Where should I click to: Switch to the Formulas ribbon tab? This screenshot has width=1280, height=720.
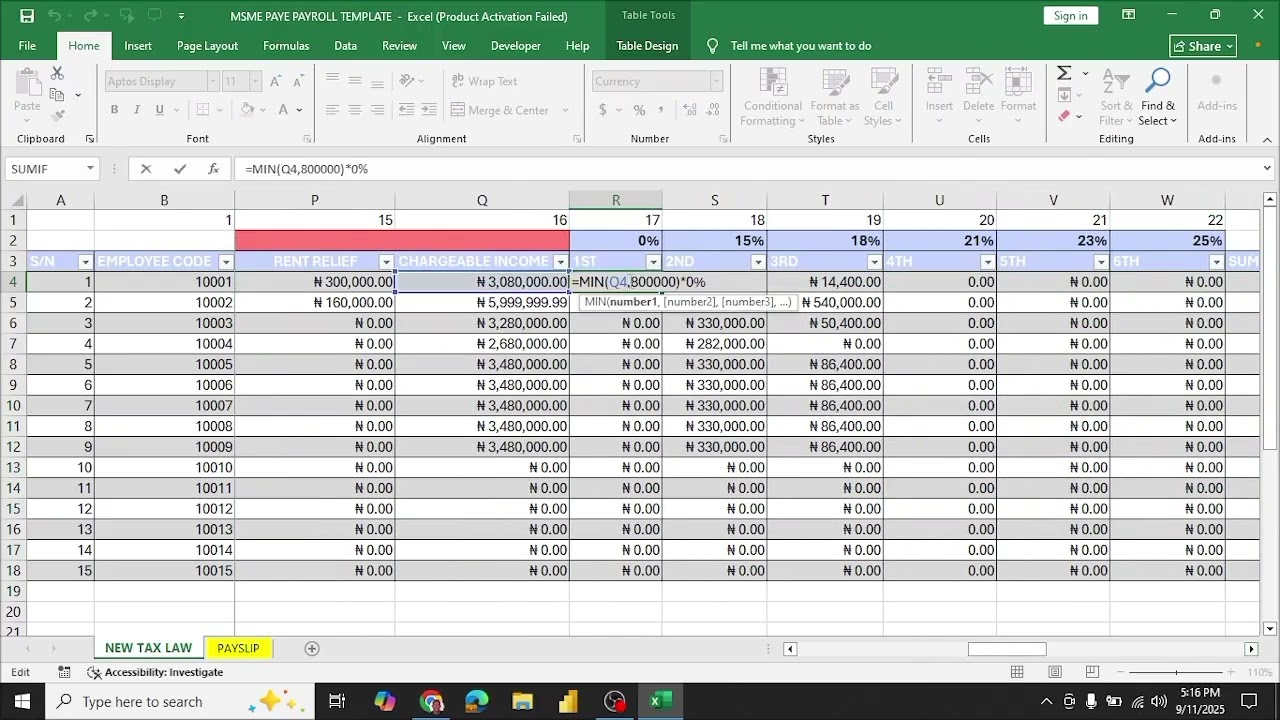click(x=286, y=46)
